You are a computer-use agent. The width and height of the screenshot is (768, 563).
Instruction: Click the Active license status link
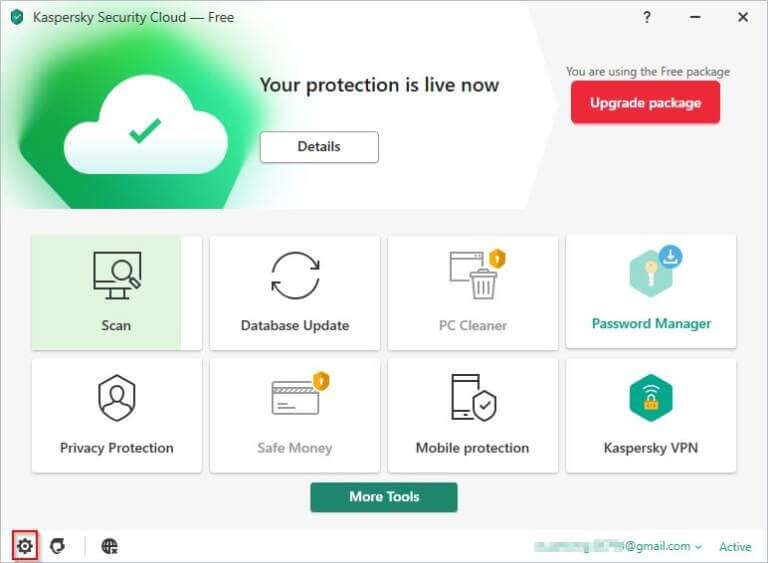735,546
